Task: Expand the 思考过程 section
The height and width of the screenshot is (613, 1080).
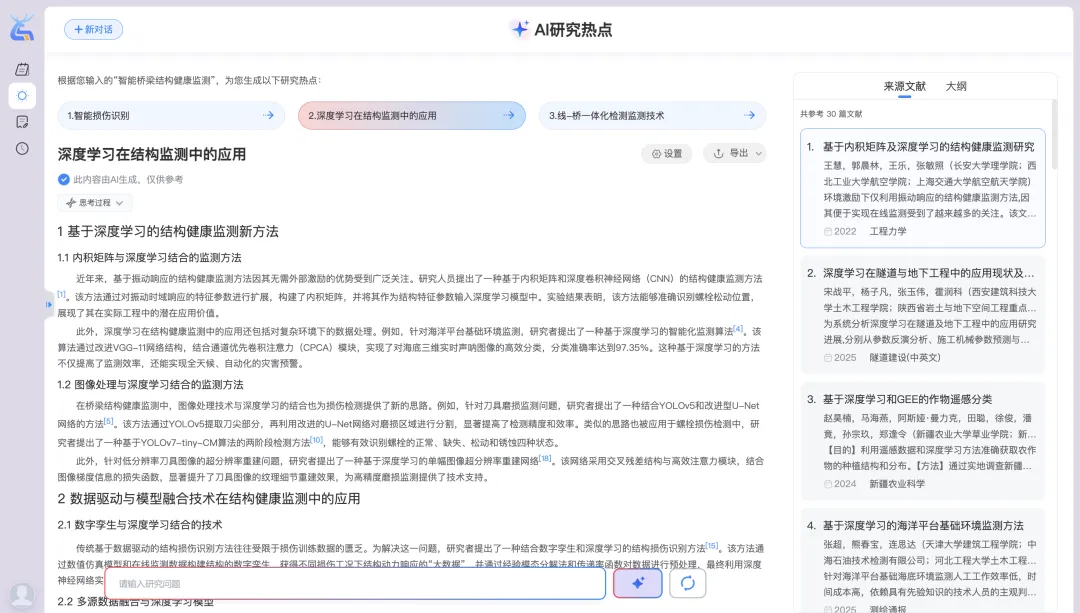Action: click(95, 203)
